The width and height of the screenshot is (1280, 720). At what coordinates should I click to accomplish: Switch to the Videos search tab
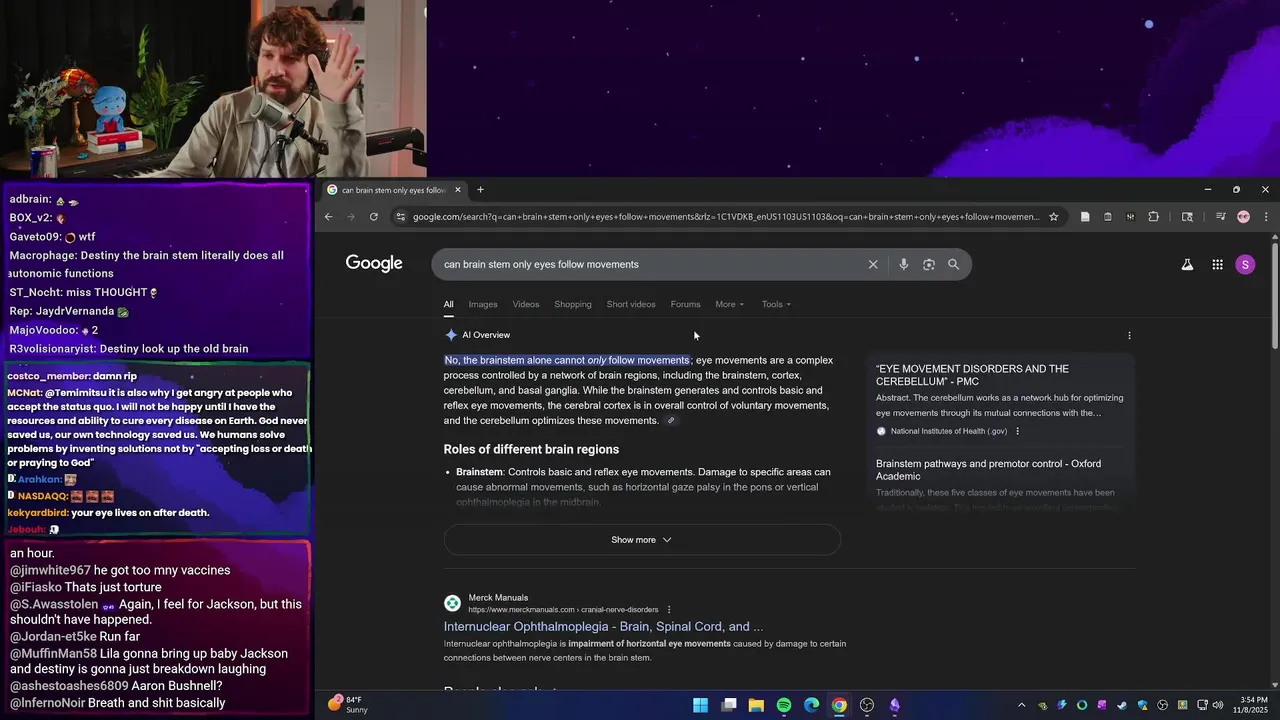[x=526, y=304]
